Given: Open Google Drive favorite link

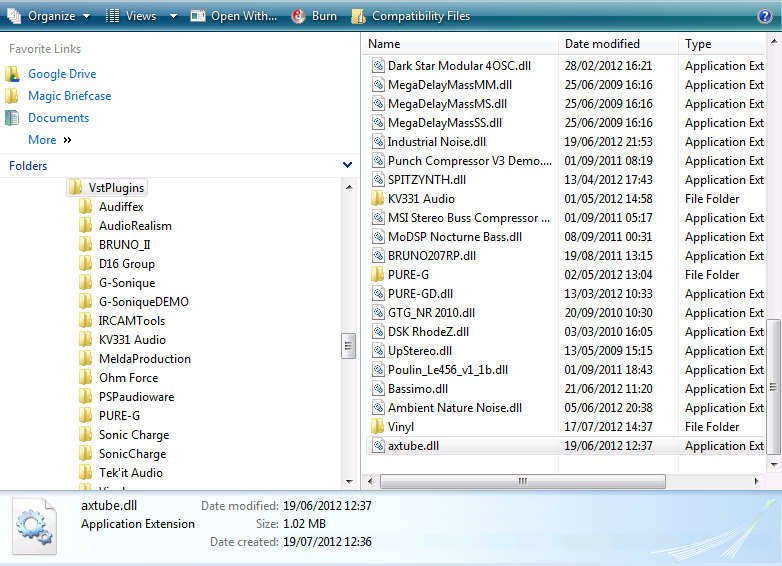Looking at the screenshot, I should [x=62, y=74].
